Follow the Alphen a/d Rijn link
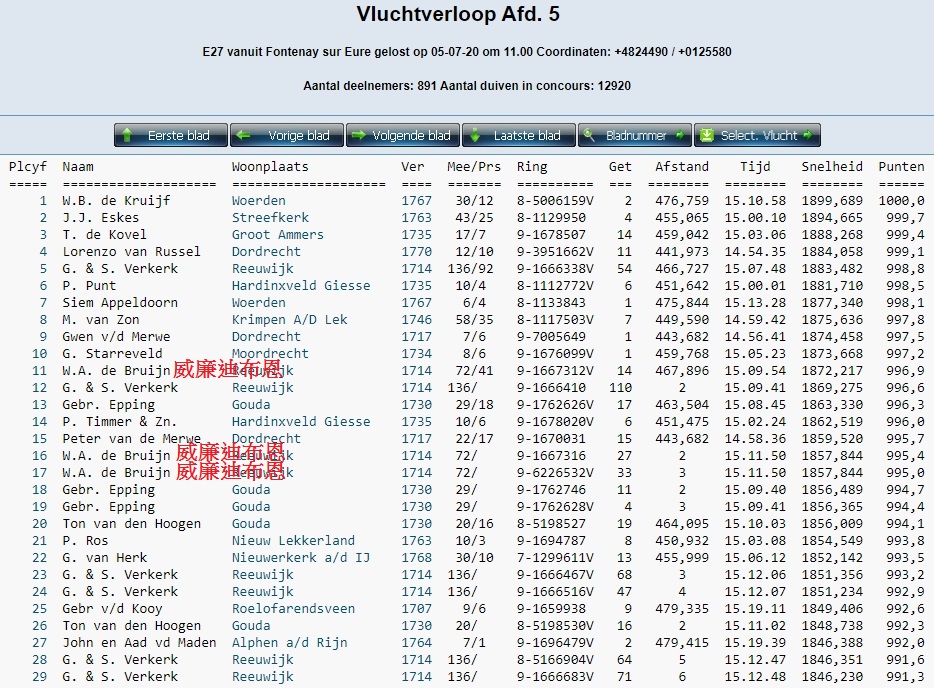The width and height of the screenshot is (934, 688). [x=289, y=643]
